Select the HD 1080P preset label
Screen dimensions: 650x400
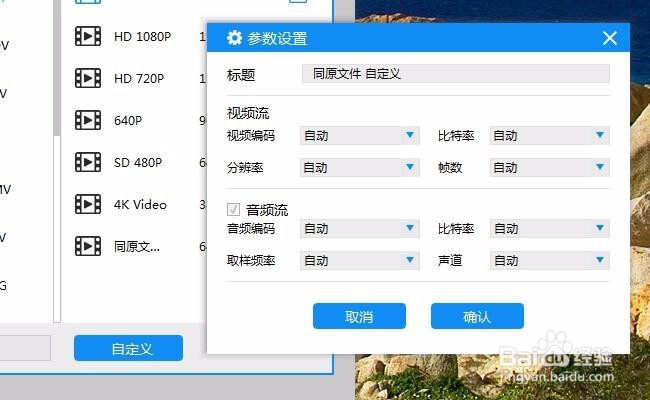tap(142, 36)
